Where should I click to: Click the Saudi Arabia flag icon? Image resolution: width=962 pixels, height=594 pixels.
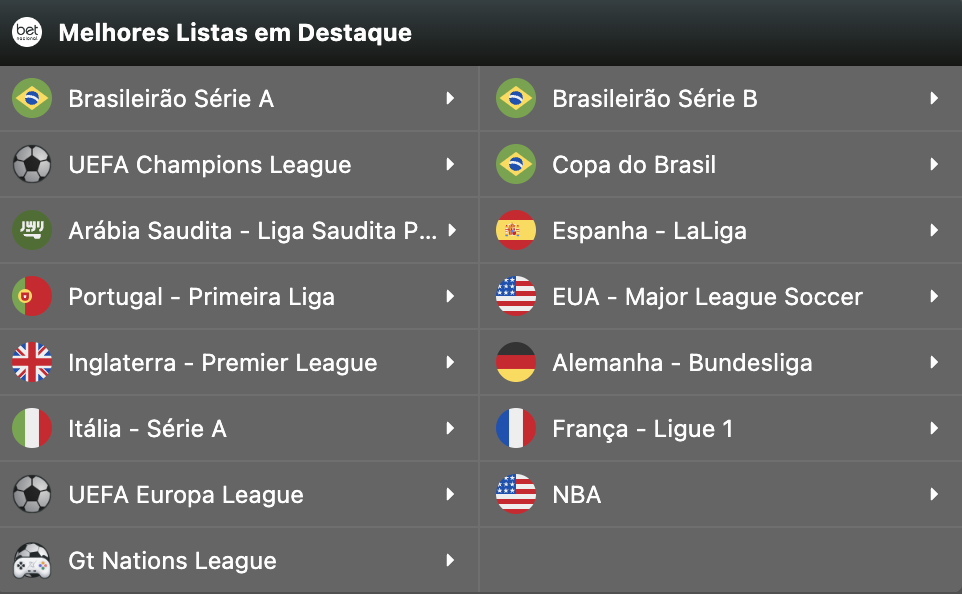click(x=32, y=230)
